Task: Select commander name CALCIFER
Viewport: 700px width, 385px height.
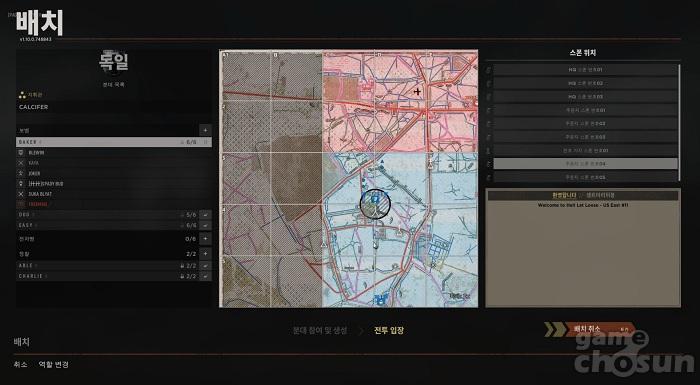Action: point(33,107)
